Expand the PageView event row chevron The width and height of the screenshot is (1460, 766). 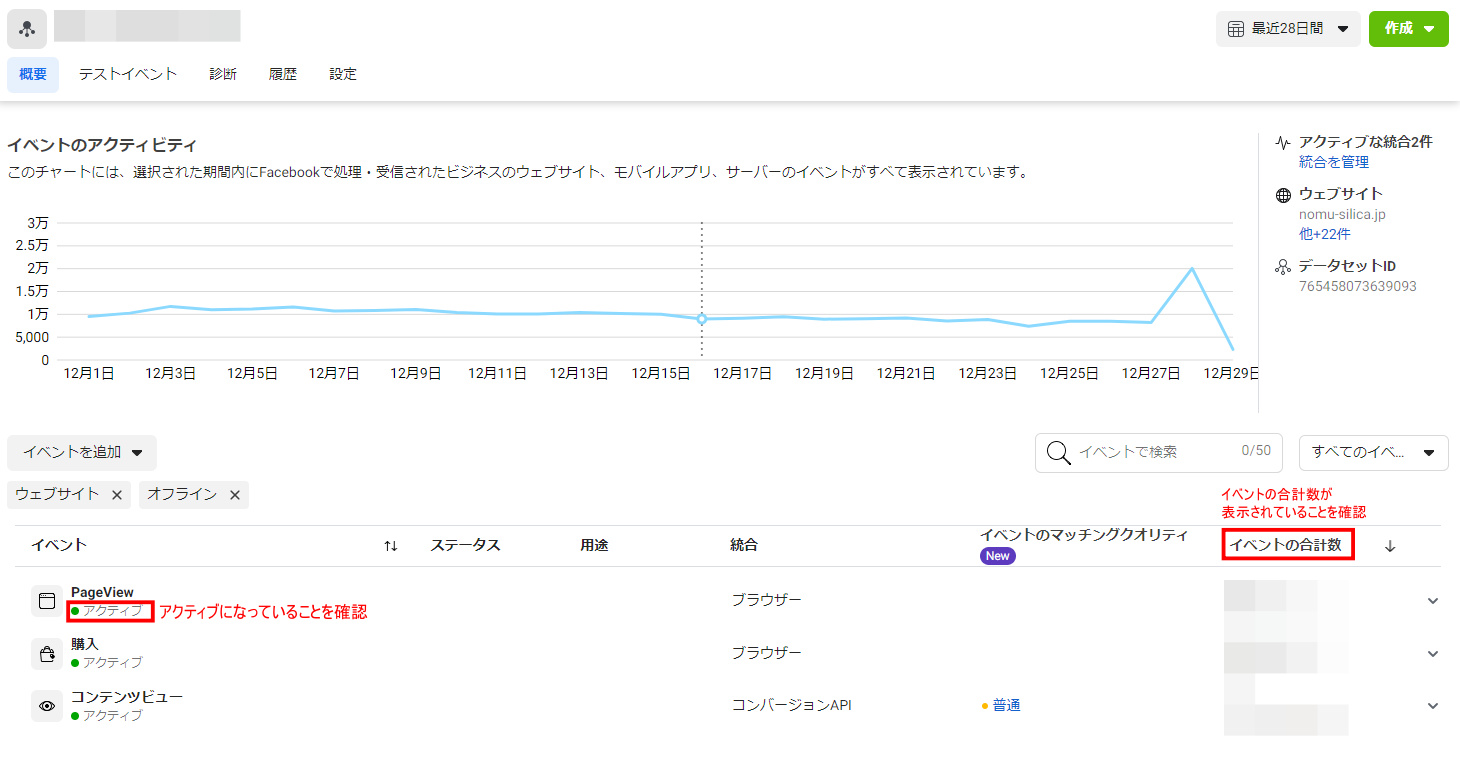[x=1432, y=601]
